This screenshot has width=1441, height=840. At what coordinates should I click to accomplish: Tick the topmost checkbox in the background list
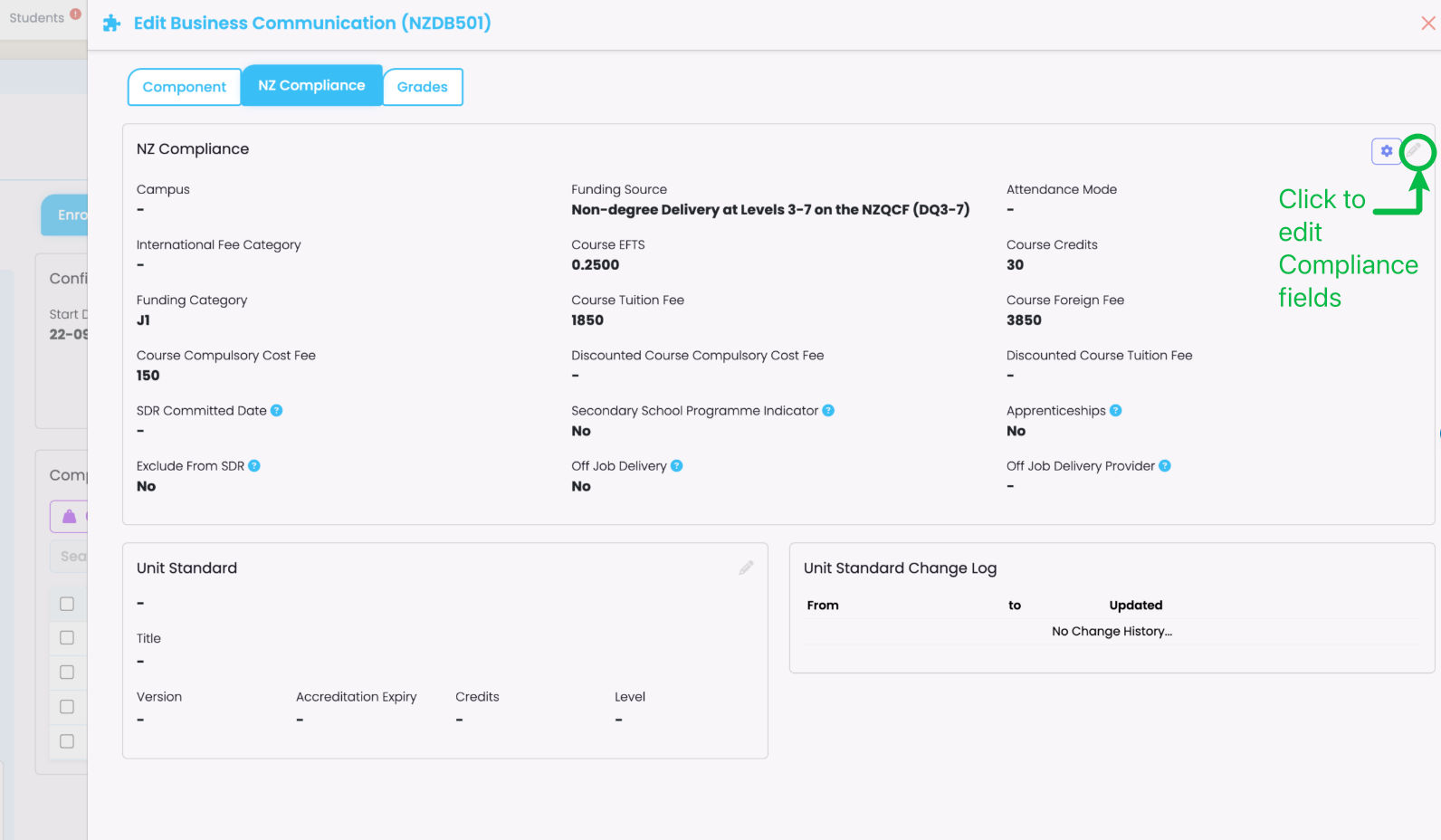click(x=67, y=604)
